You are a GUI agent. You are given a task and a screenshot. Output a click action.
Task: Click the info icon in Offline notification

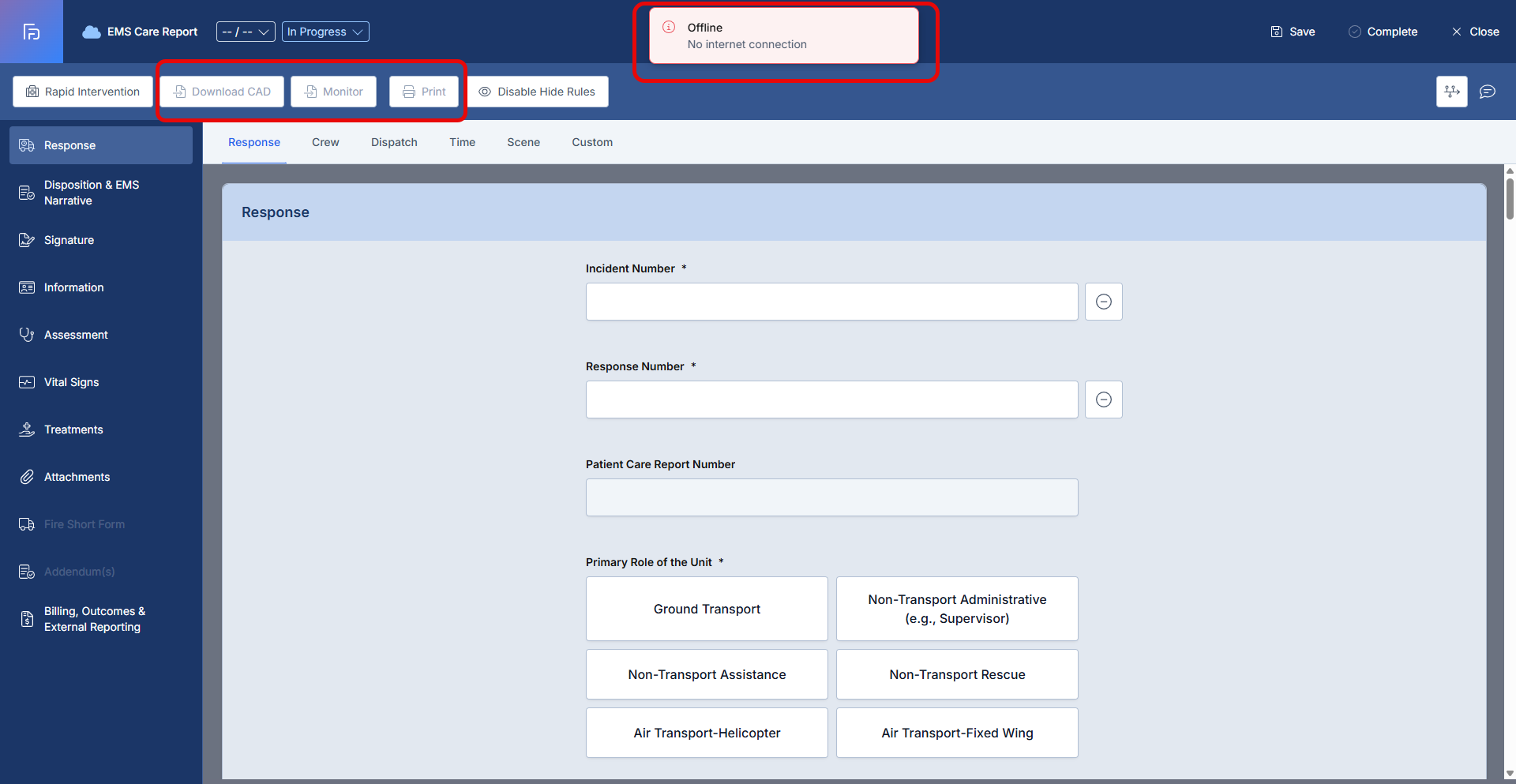coord(669,27)
